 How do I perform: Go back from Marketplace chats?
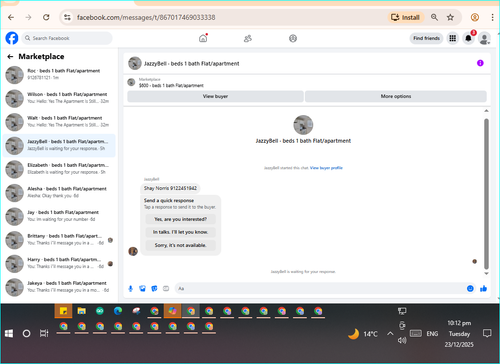point(10,57)
